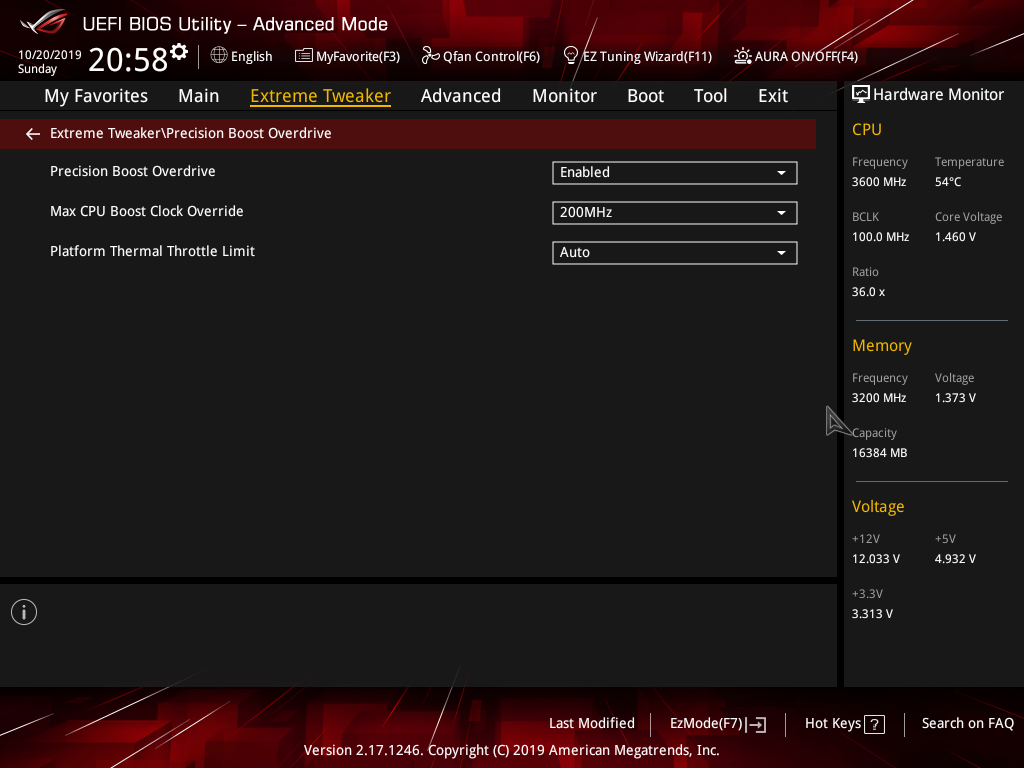Click the globe language icon
This screenshot has width=1024, height=768.
(x=219, y=56)
